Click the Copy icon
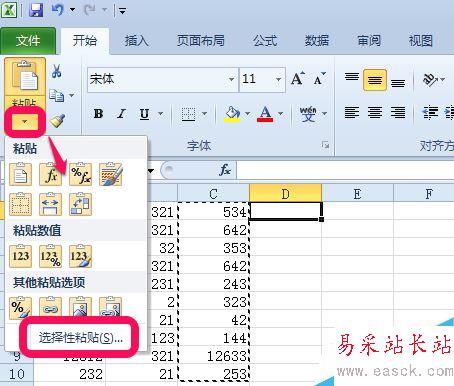This screenshot has height=386, width=454. click(56, 96)
